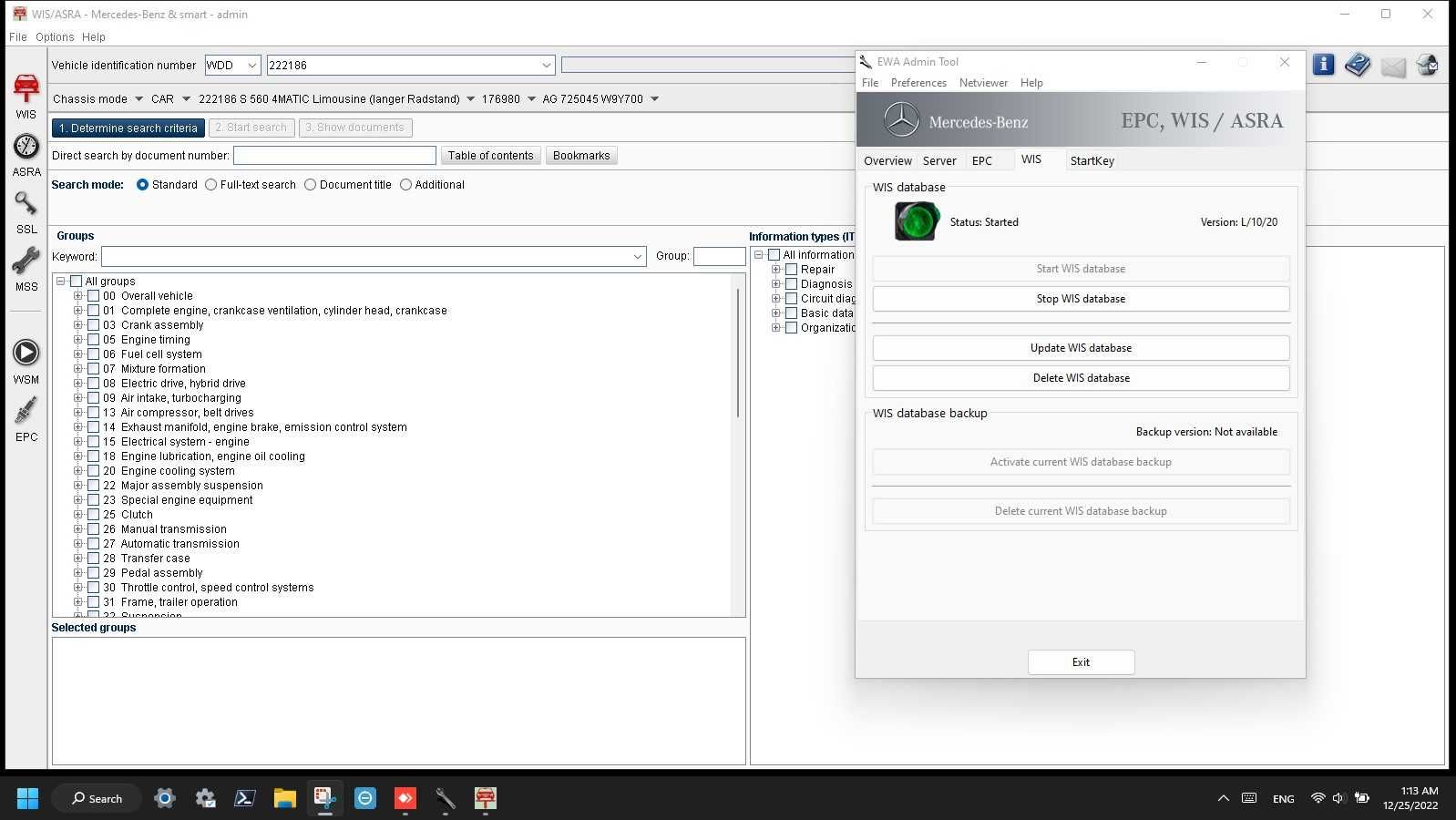Open the blue circle app in taskbar
Image resolution: width=1456 pixels, height=820 pixels.
pos(364,798)
